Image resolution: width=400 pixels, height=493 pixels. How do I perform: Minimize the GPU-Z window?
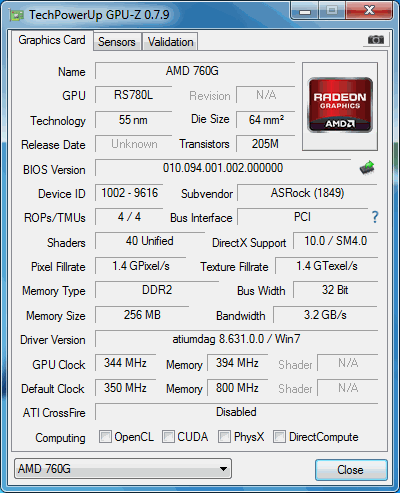tap(305, 11)
